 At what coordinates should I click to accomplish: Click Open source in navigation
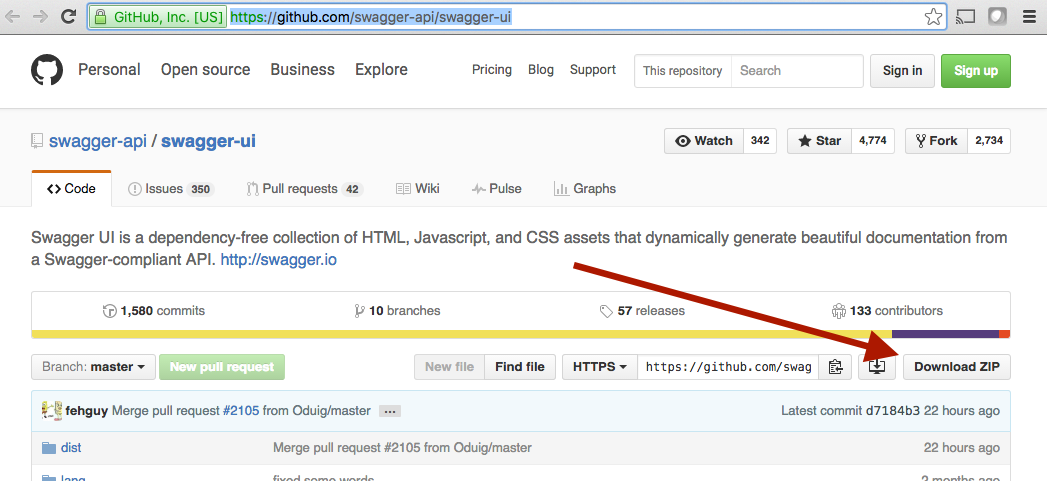tap(206, 69)
